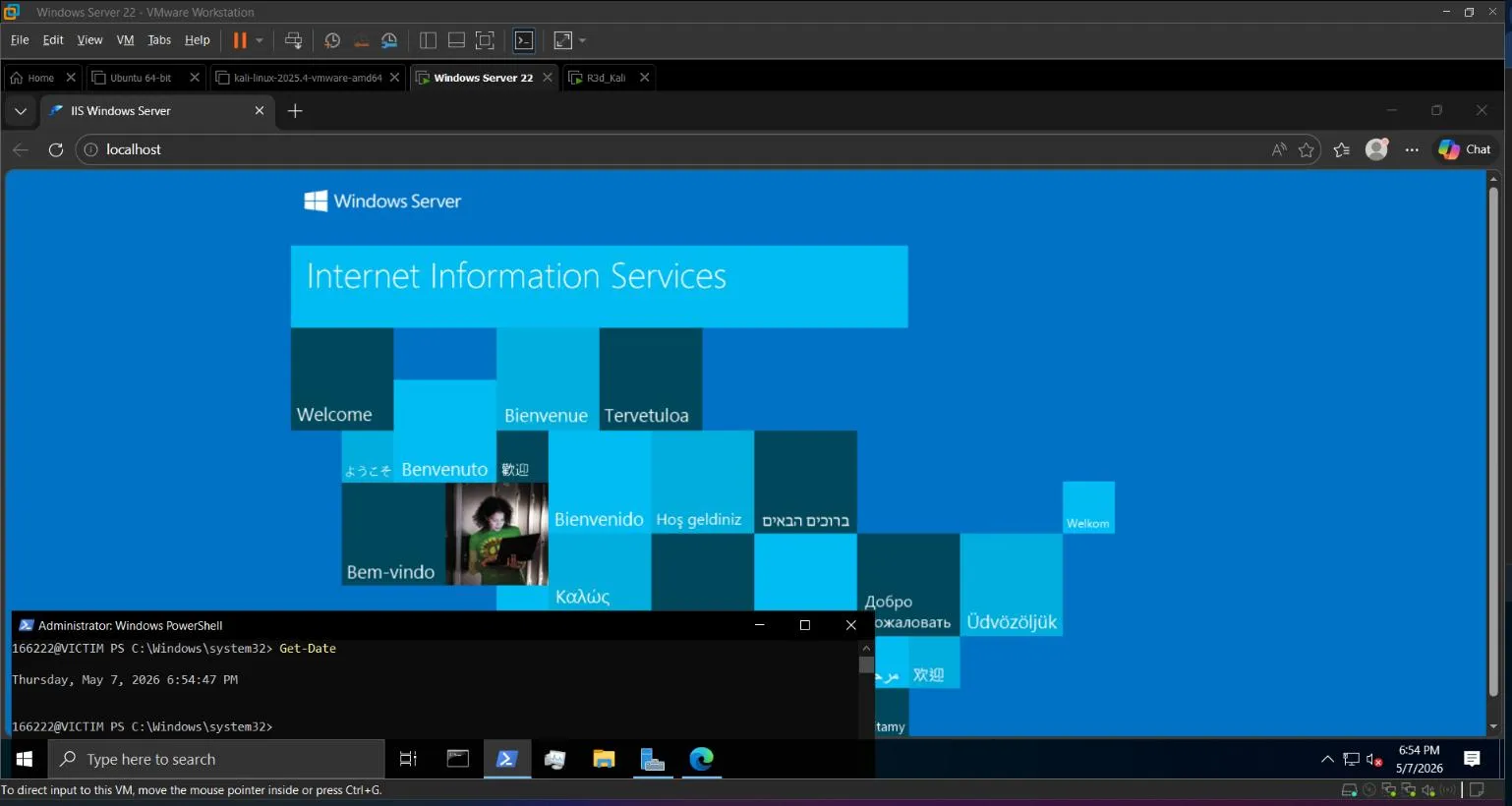Open the Edge favorites list
The image size is (1512, 806).
(x=1342, y=149)
